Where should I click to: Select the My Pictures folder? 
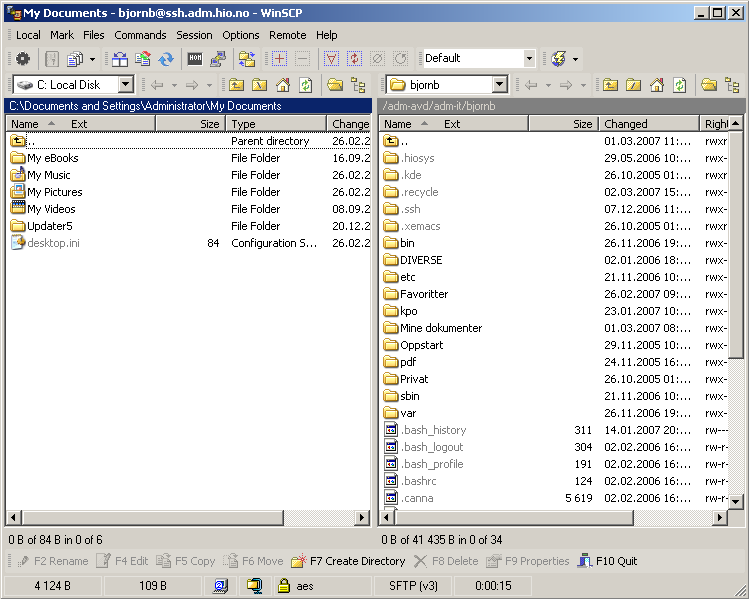click(x=46, y=192)
